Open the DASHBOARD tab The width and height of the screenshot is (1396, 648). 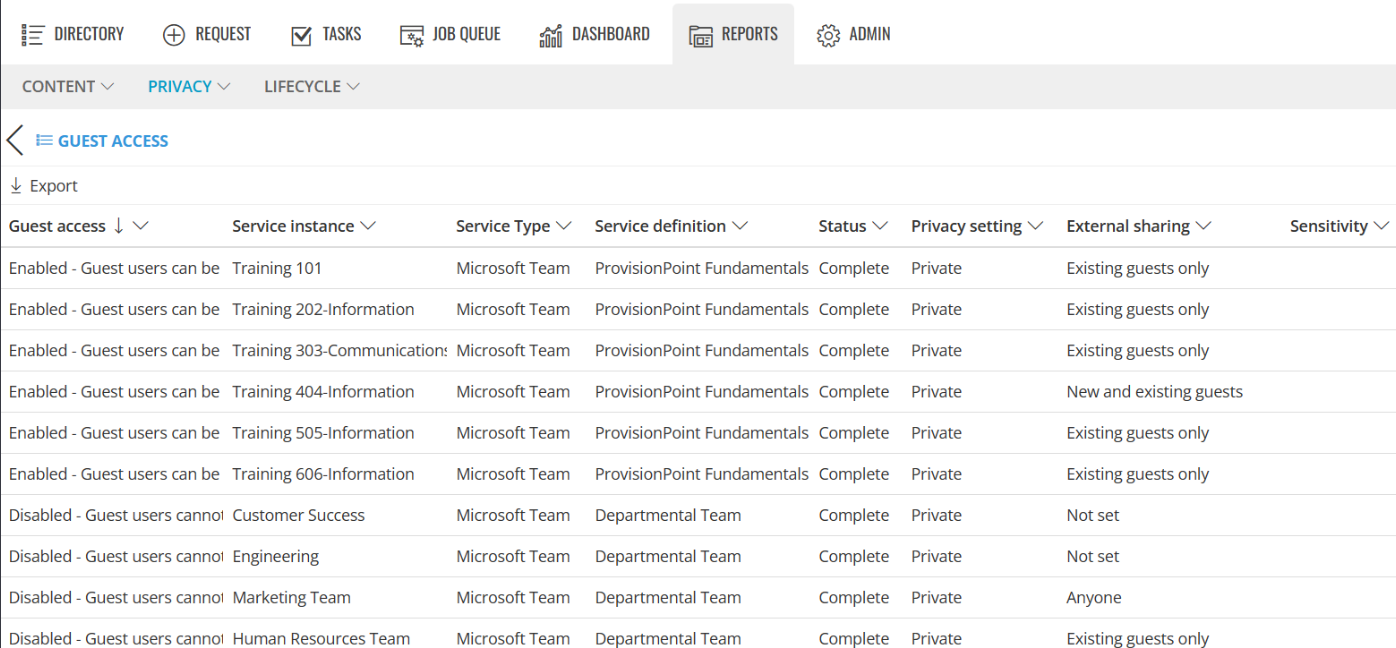595,35
